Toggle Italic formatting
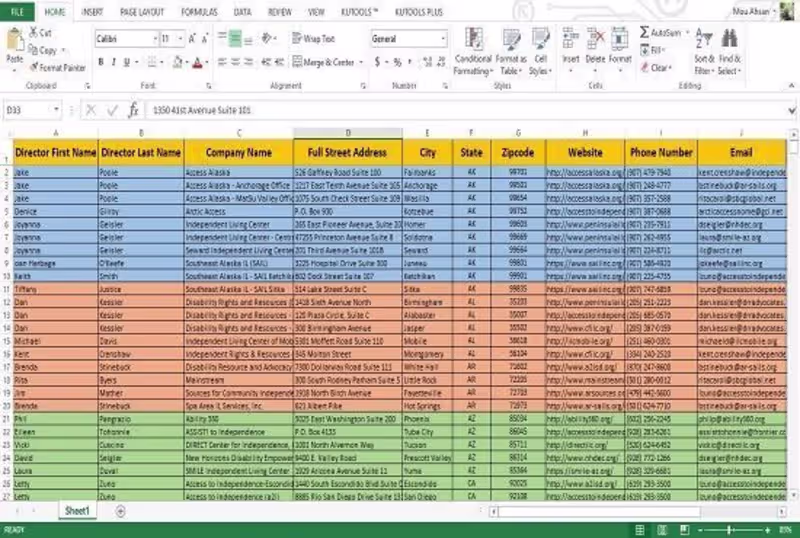The height and width of the screenshot is (538, 800). coord(113,62)
